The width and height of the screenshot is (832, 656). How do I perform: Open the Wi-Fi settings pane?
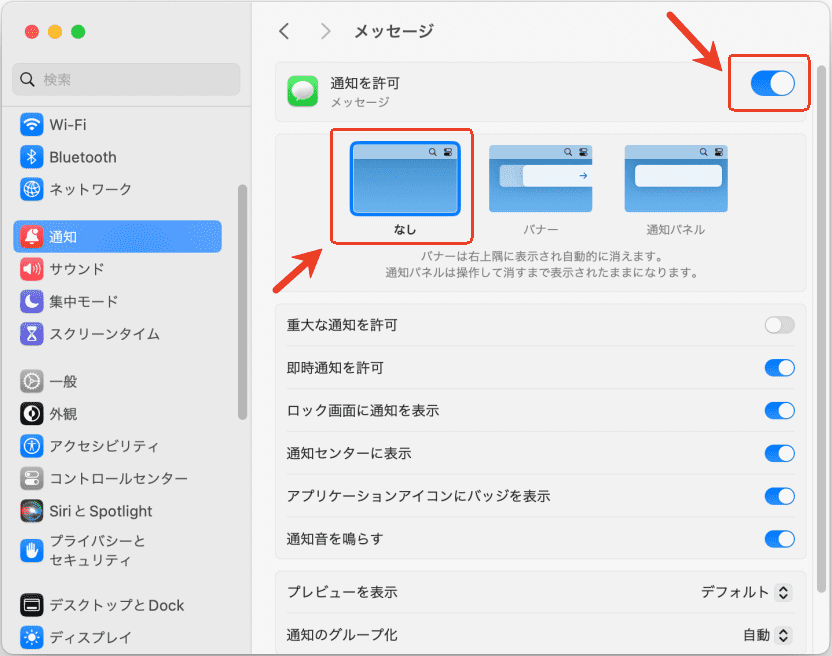click(117, 125)
